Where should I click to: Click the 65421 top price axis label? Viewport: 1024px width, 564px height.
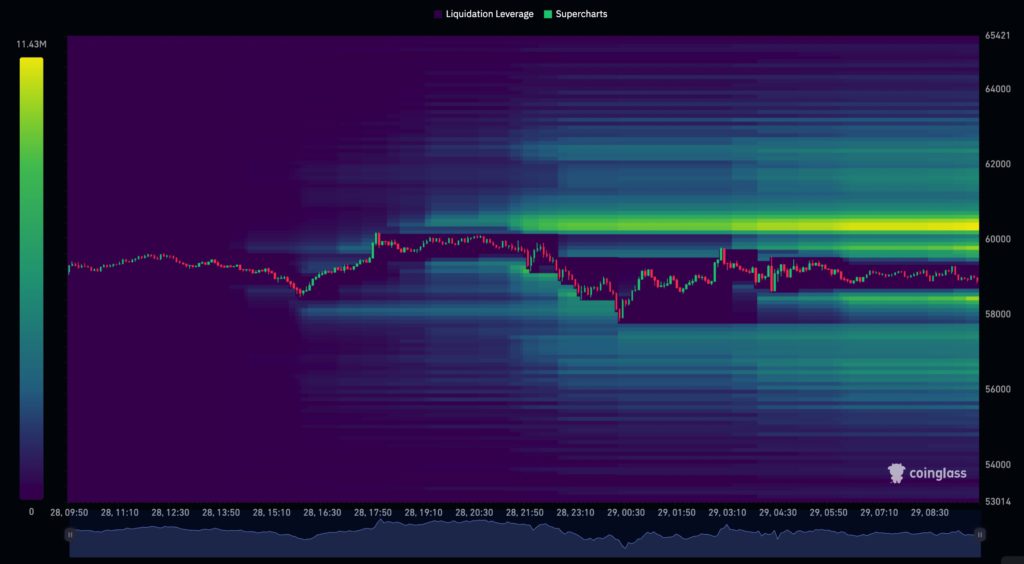coord(998,36)
